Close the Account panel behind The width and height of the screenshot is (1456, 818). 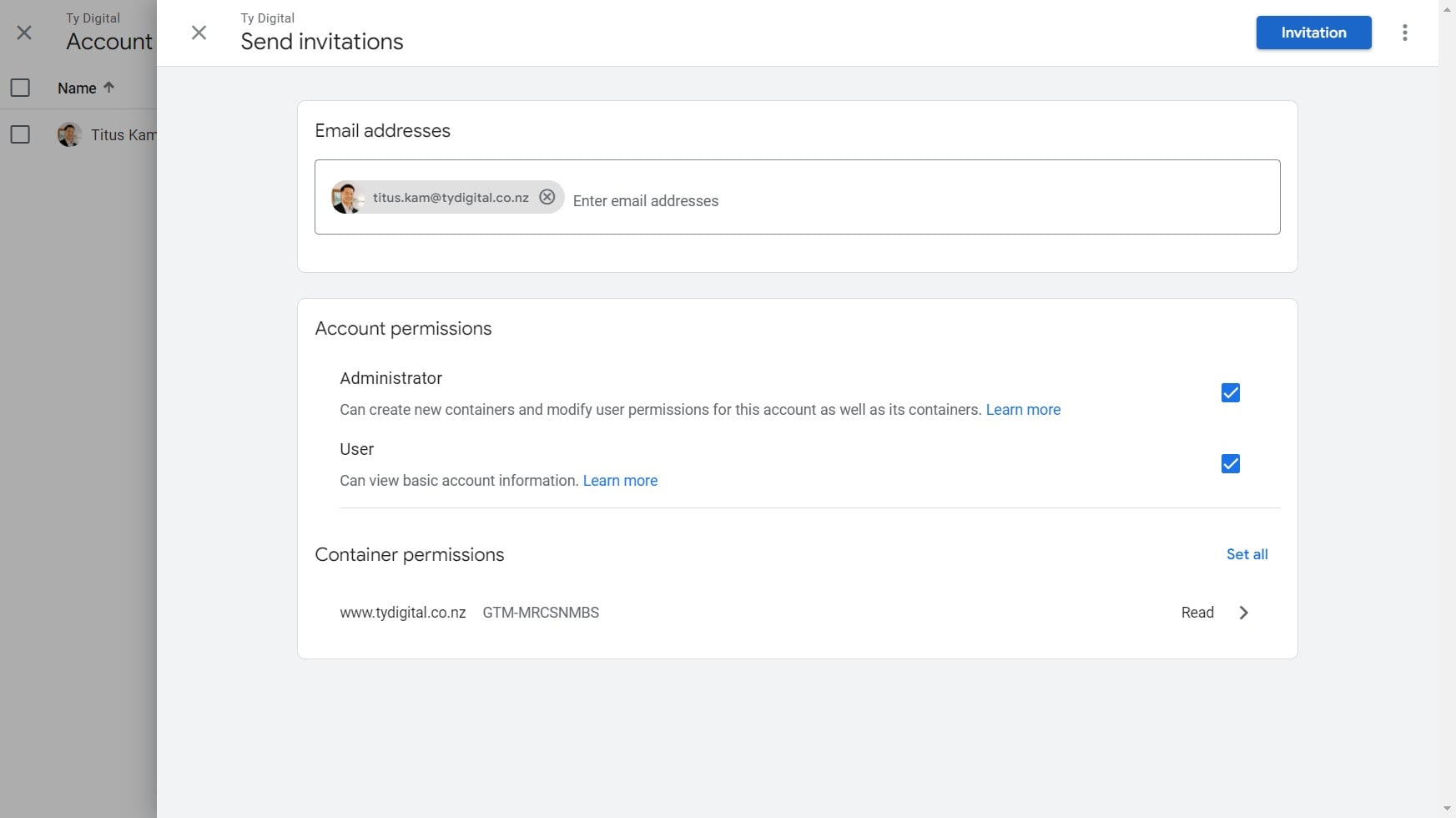pyautogui.click(x=24, y=33)
